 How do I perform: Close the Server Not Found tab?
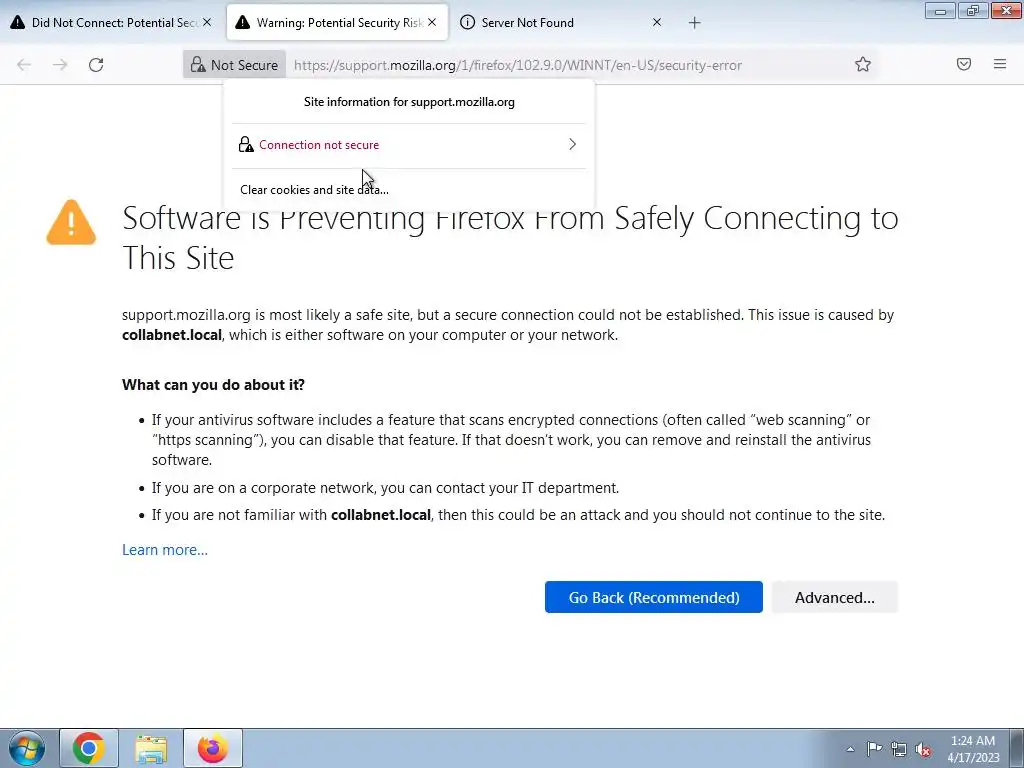[x=657, y=22]
